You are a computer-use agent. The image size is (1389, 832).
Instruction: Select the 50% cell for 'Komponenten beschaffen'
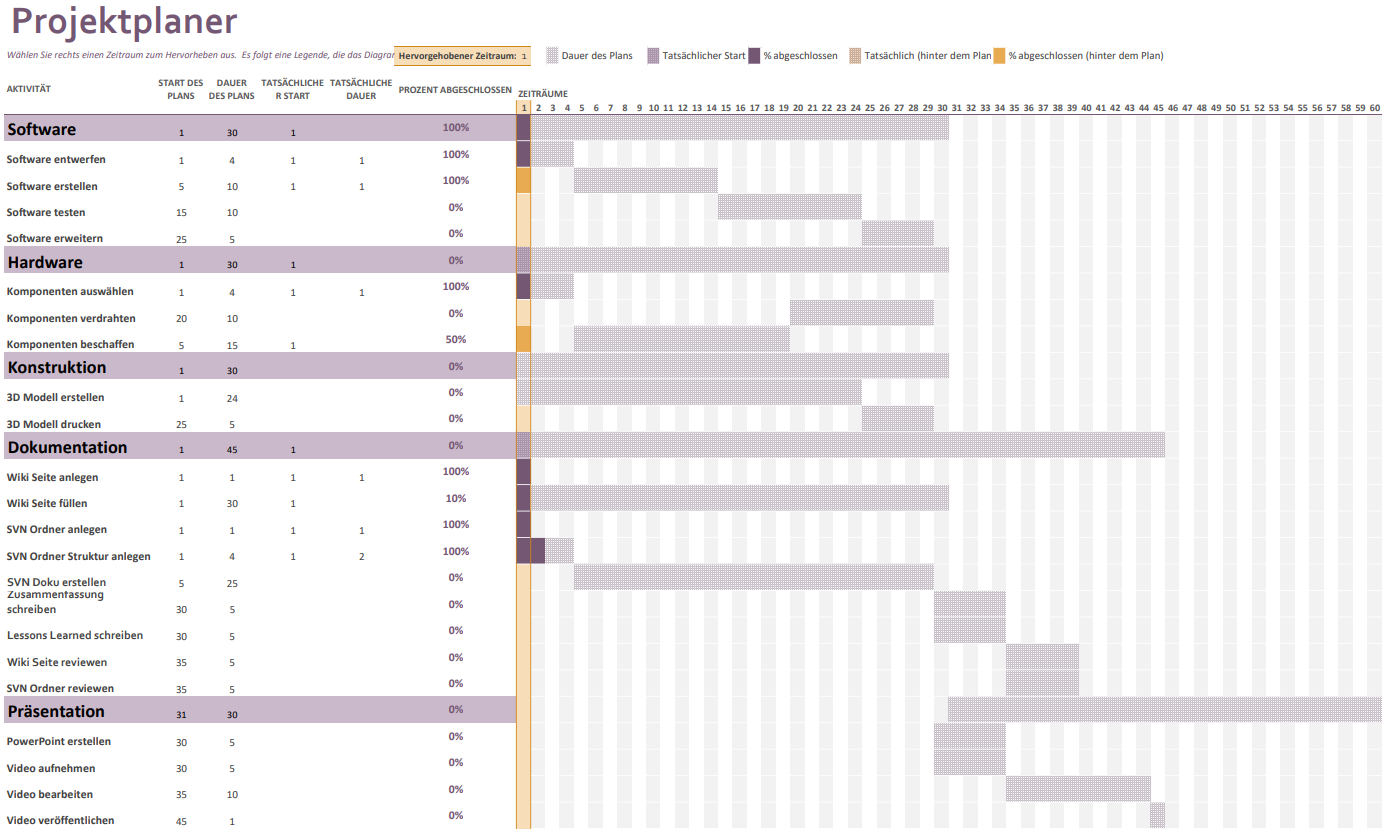coord(456,340)
